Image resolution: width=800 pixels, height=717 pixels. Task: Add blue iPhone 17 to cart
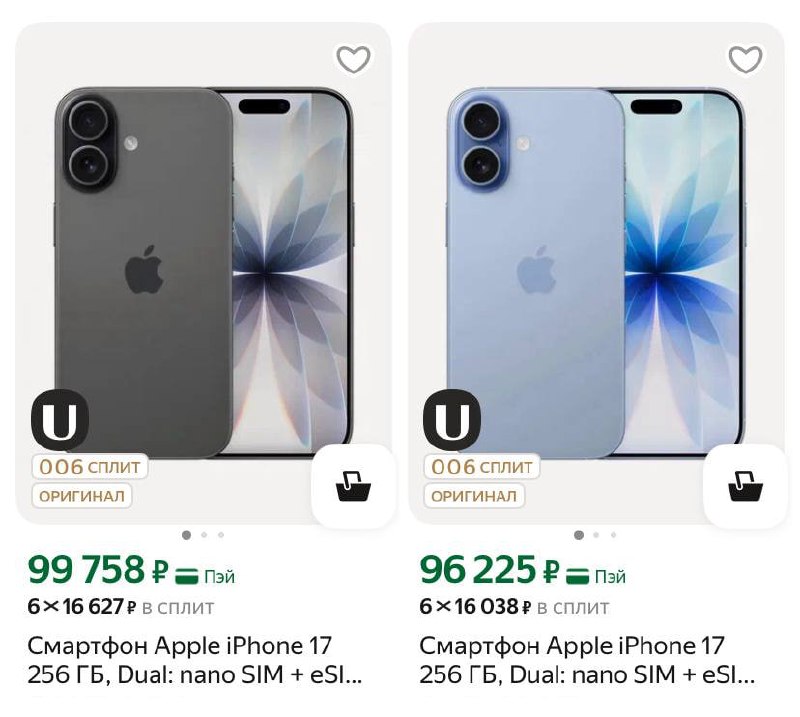[745, 486]
